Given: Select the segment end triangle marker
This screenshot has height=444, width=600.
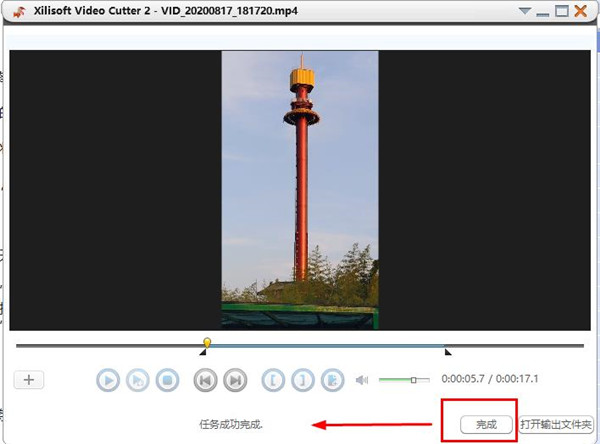Looking at the screenshot, I should [448, 352].
